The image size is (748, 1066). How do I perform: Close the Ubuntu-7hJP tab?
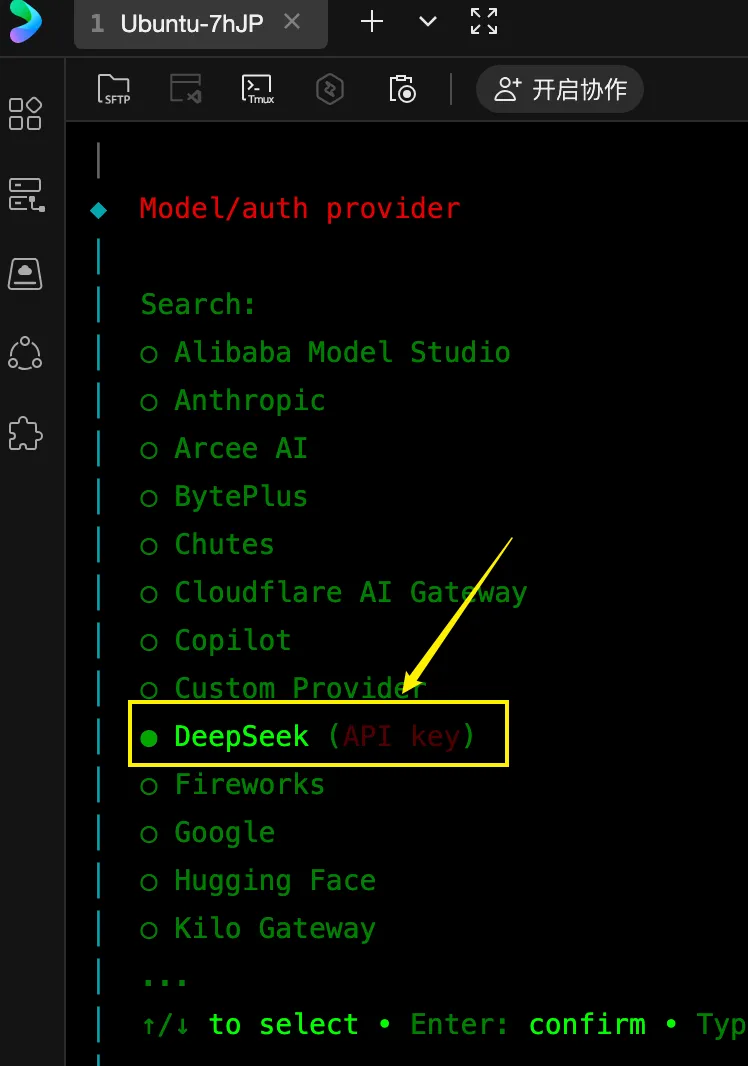[x=292, y=22]
